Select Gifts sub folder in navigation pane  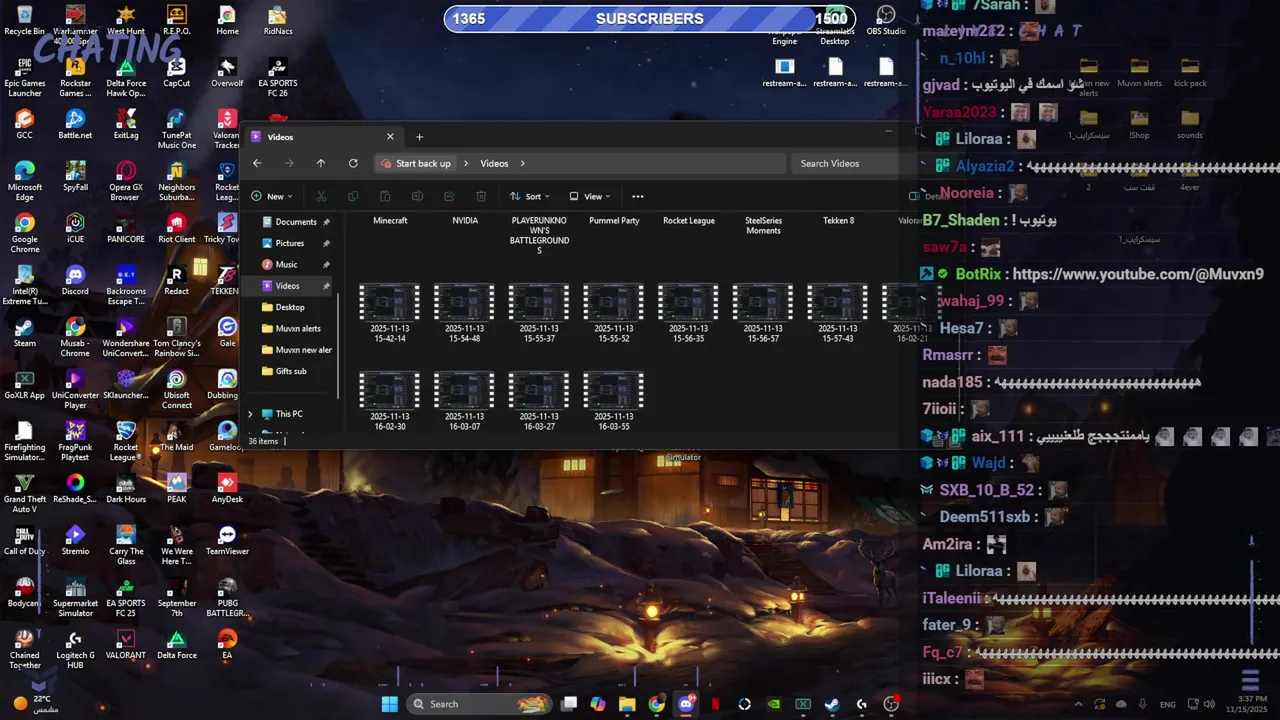pos(290,371)
